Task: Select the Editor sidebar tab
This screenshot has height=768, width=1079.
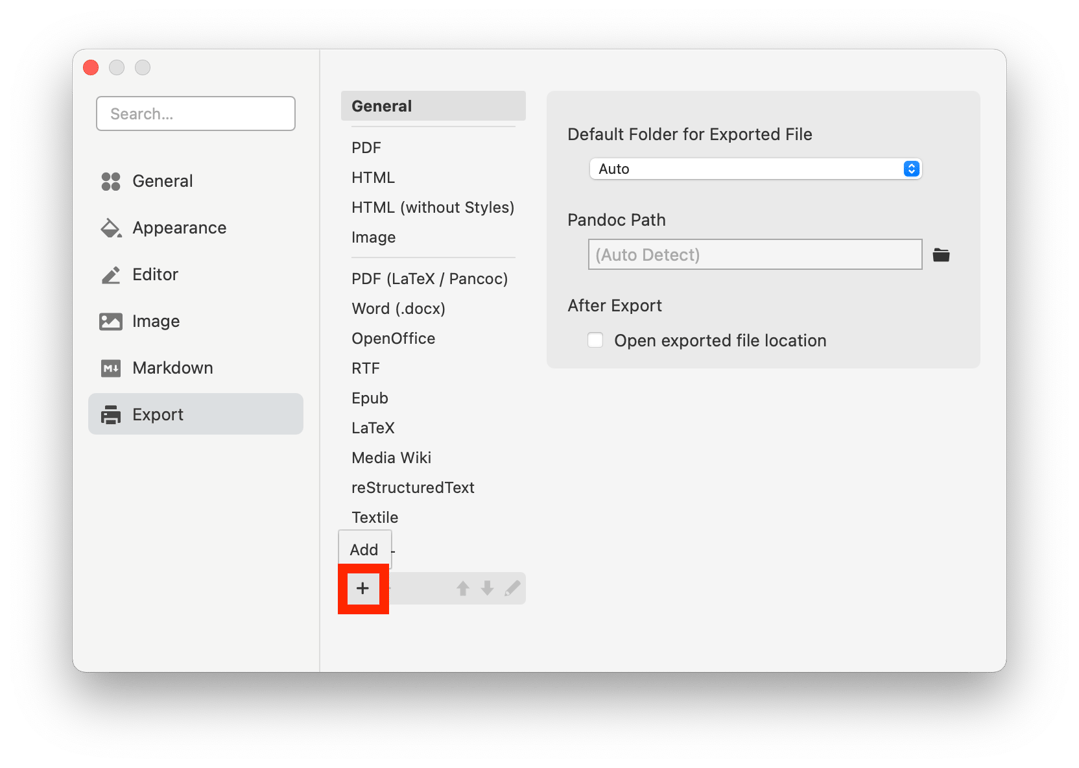Action: (x=155, y=274)
